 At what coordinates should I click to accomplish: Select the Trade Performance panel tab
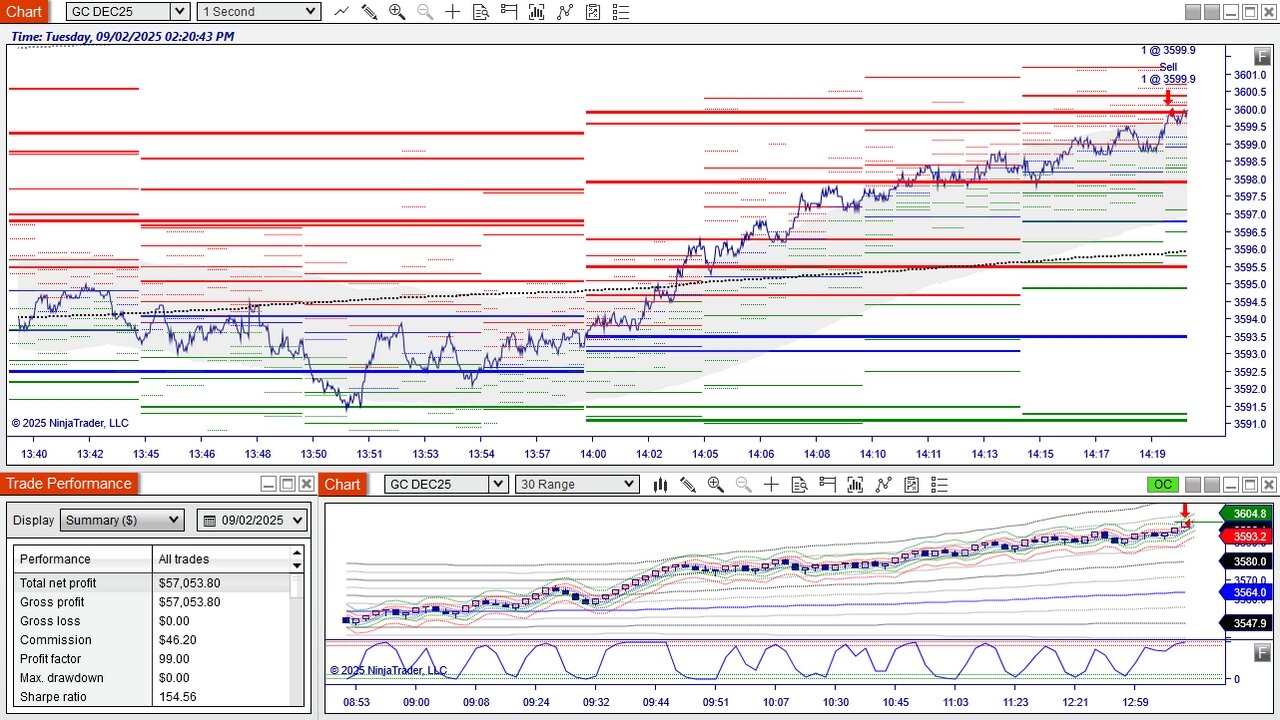tap(68, 484)
